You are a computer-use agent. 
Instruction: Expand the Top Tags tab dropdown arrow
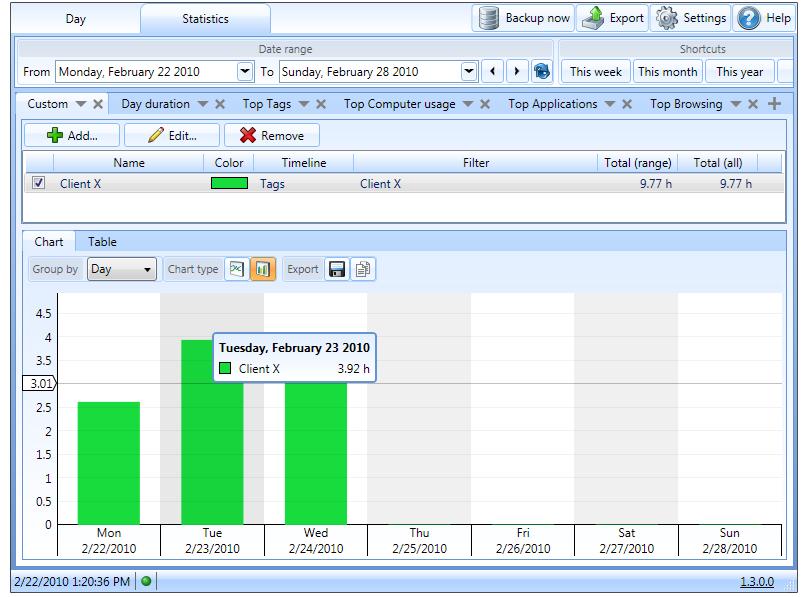pos(304,104)
